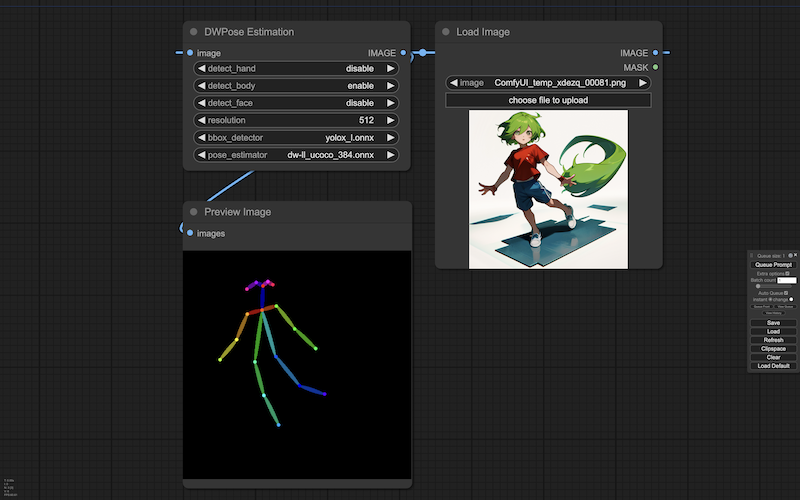The image size is (800, 500).
Task: Decrease the resolution value with left arrow
Action: coord(201,120)
